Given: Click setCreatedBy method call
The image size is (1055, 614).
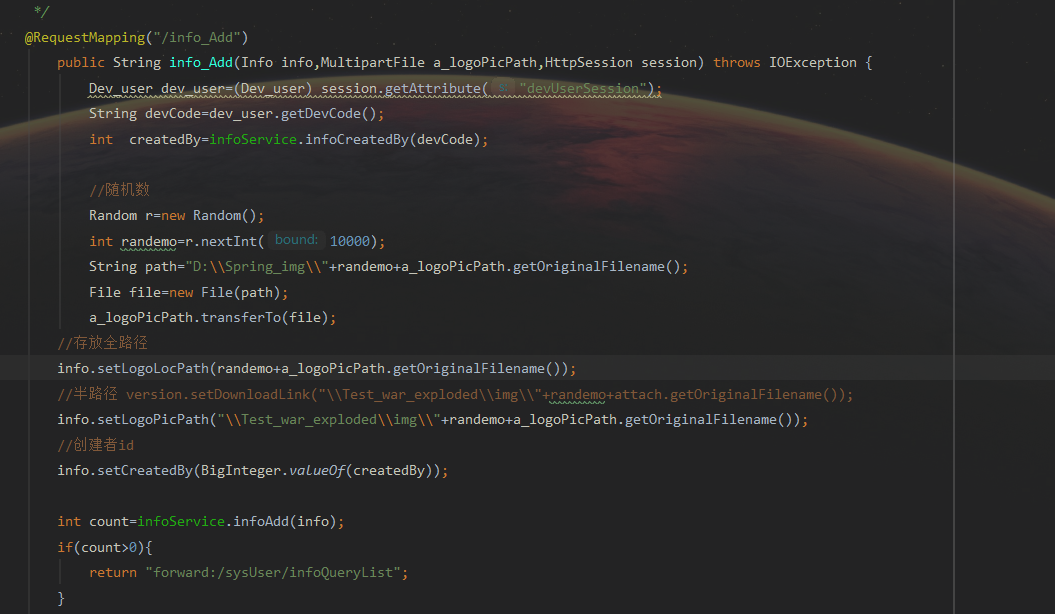Looking at the screenshot, I should pyautogui.click(x=145, y=471).
